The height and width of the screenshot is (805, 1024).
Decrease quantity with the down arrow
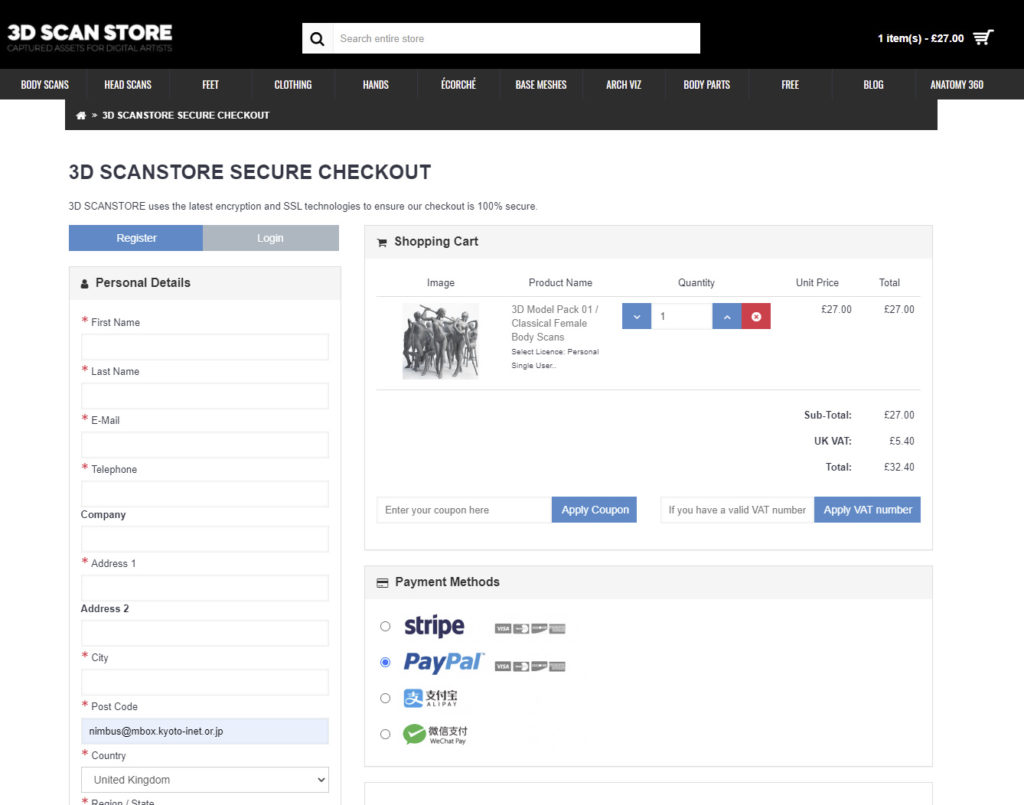coord(636,317)
